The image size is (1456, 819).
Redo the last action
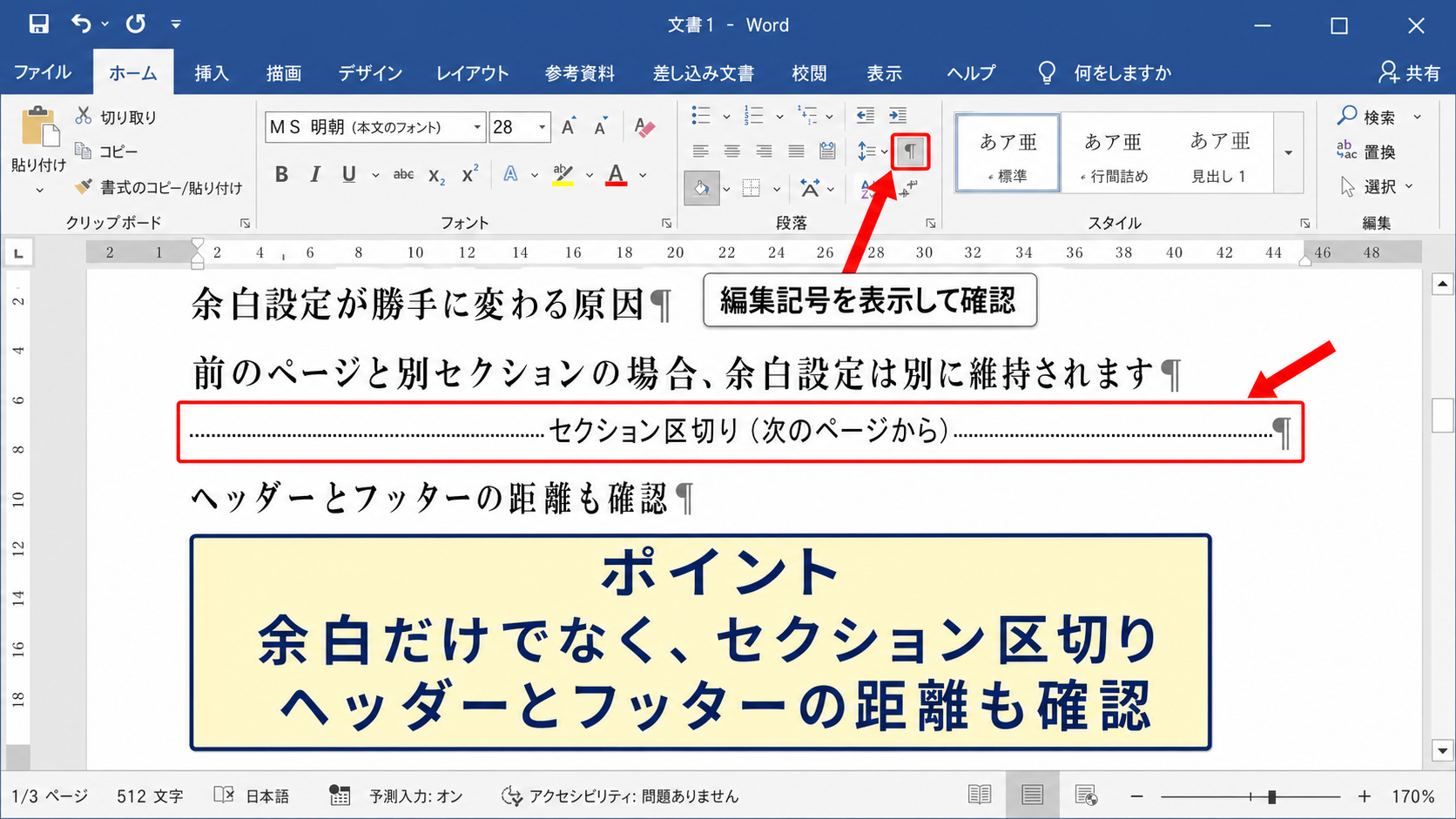click(136, 24)
